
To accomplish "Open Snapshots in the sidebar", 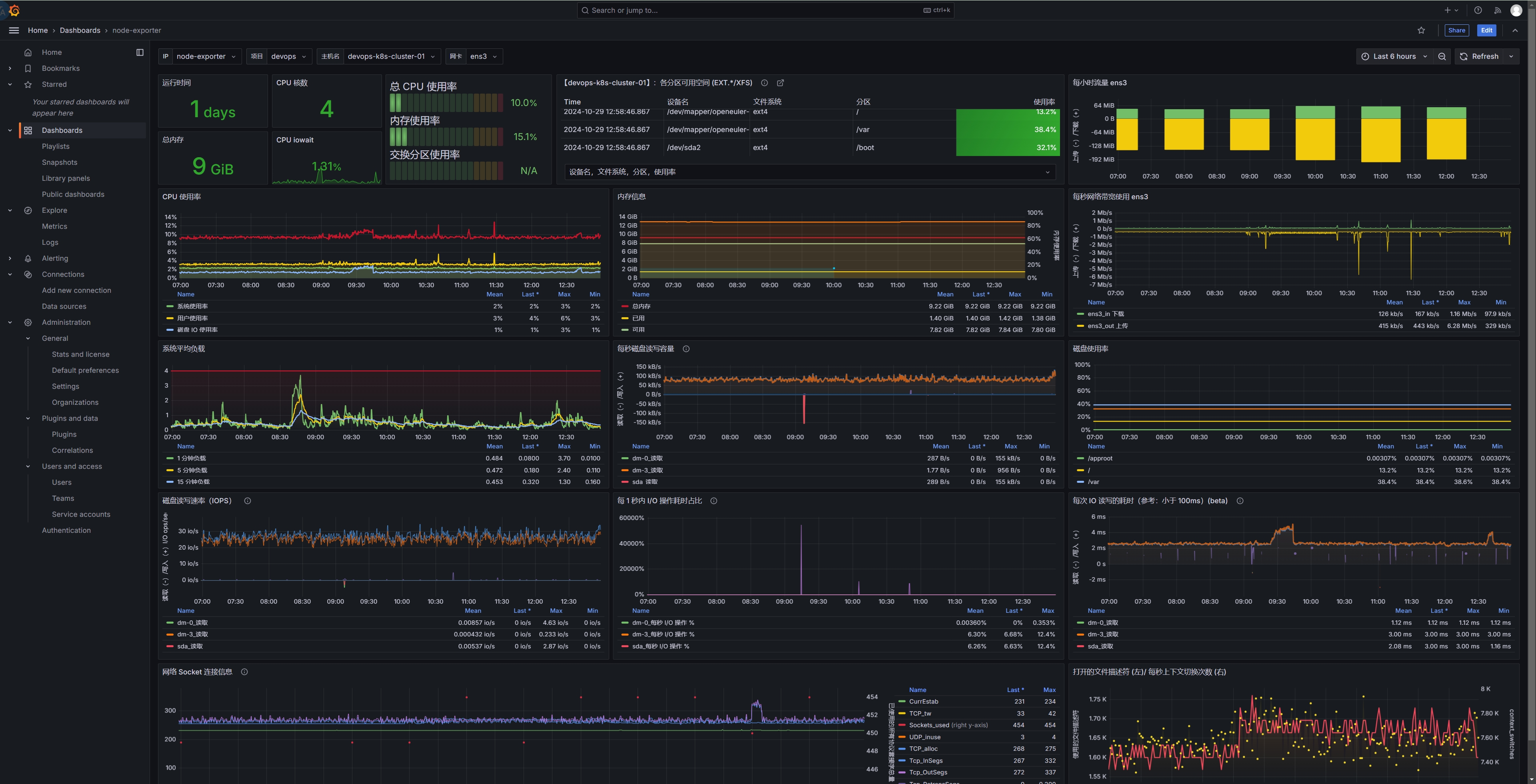I will coord(60,162).
